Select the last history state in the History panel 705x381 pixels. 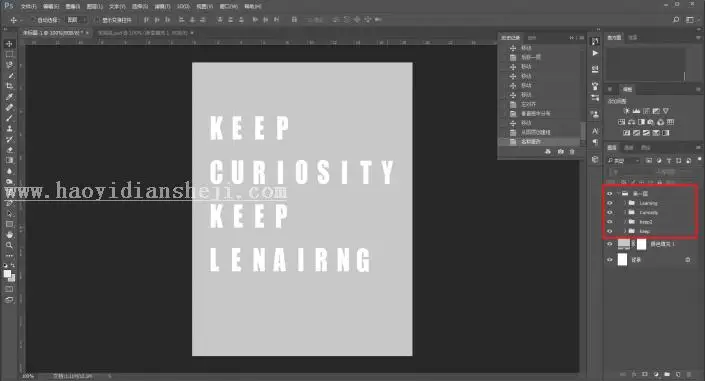point(540,142)
